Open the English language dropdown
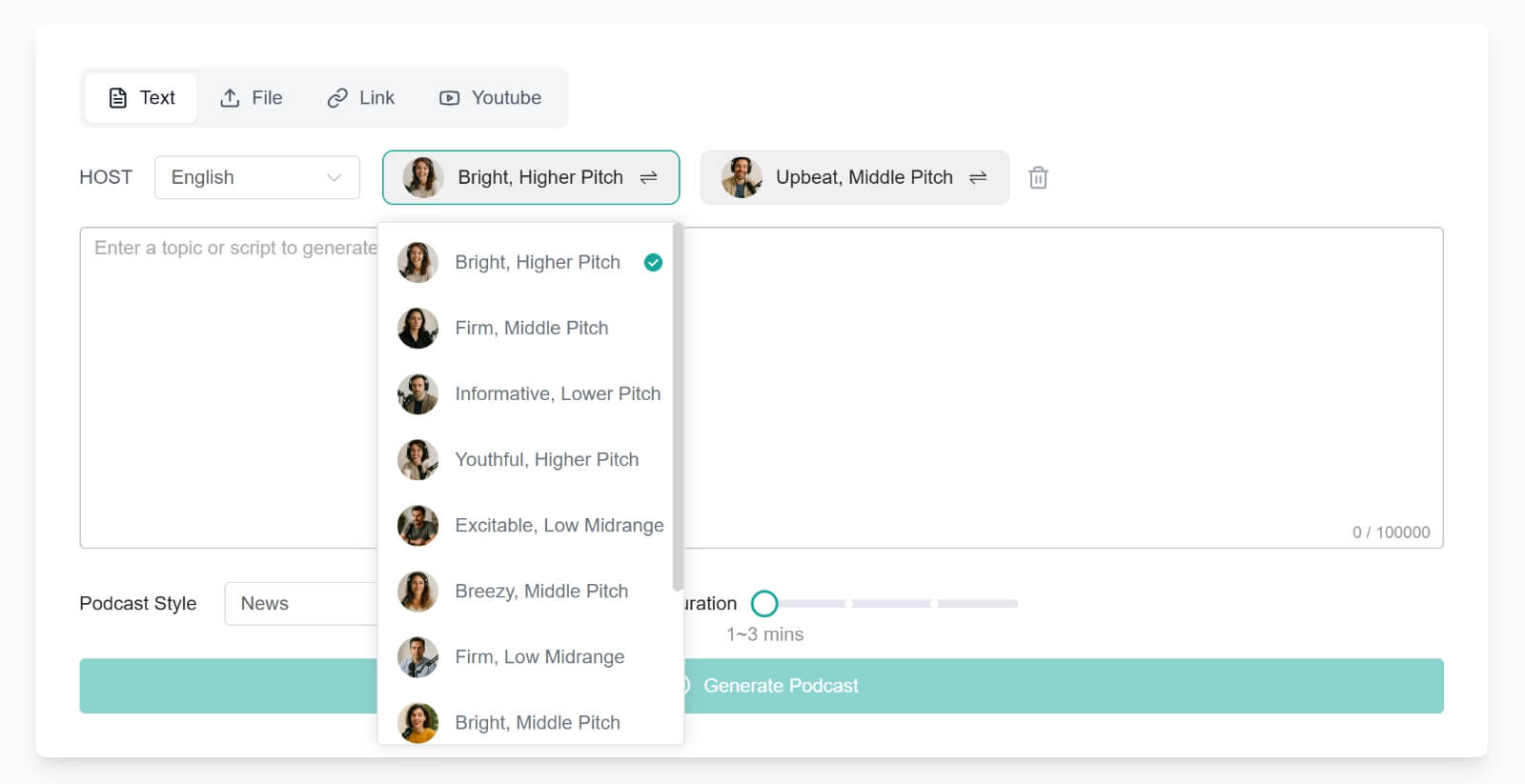This screenshot has height=784, width=1525. click(256, 178)
